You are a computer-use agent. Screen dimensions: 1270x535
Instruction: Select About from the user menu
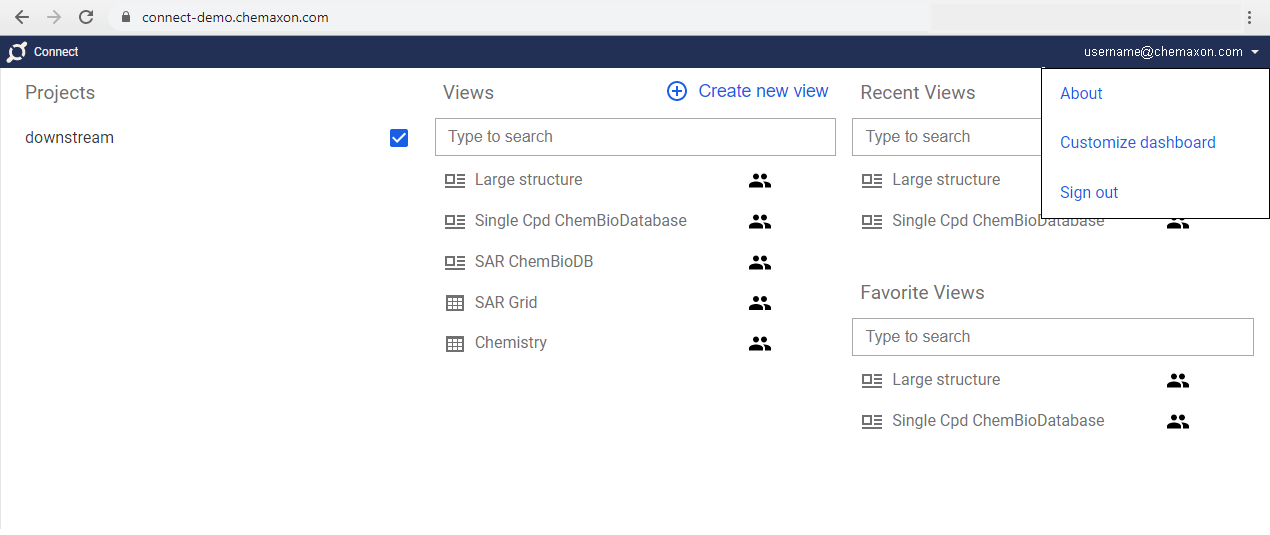point(1081,93)
